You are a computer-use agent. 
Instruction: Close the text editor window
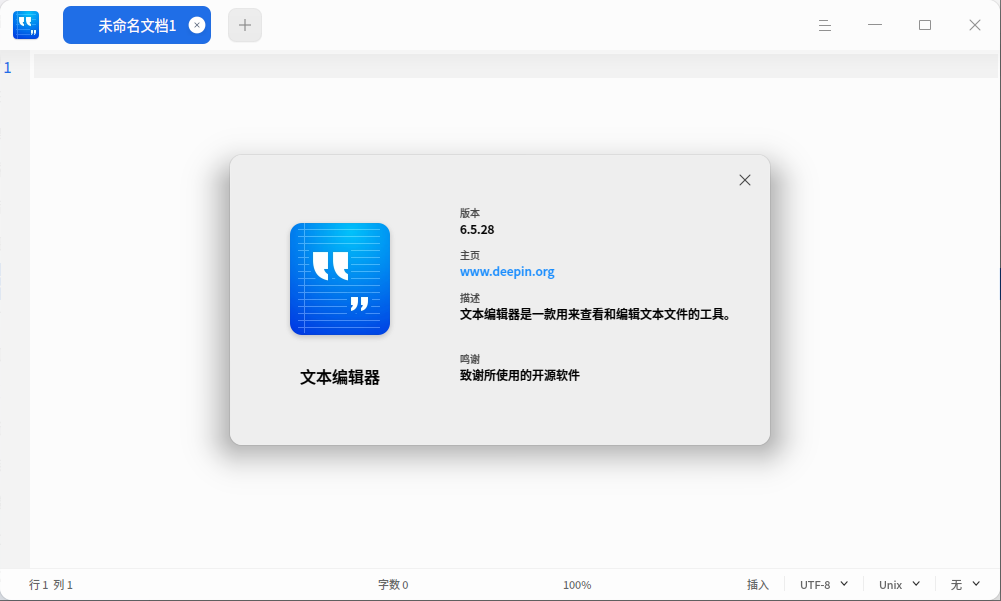point(974,25)
